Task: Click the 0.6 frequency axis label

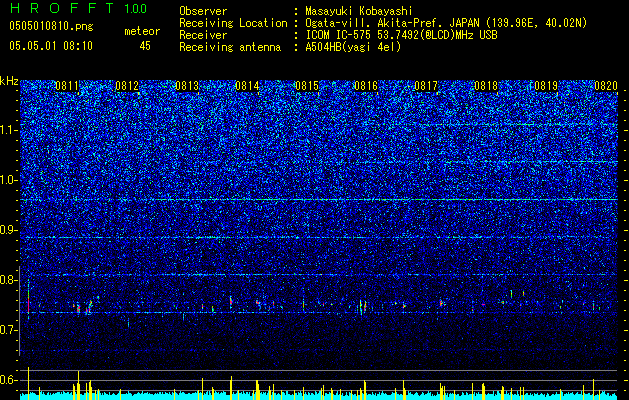Action: click(x=9, y=380)
